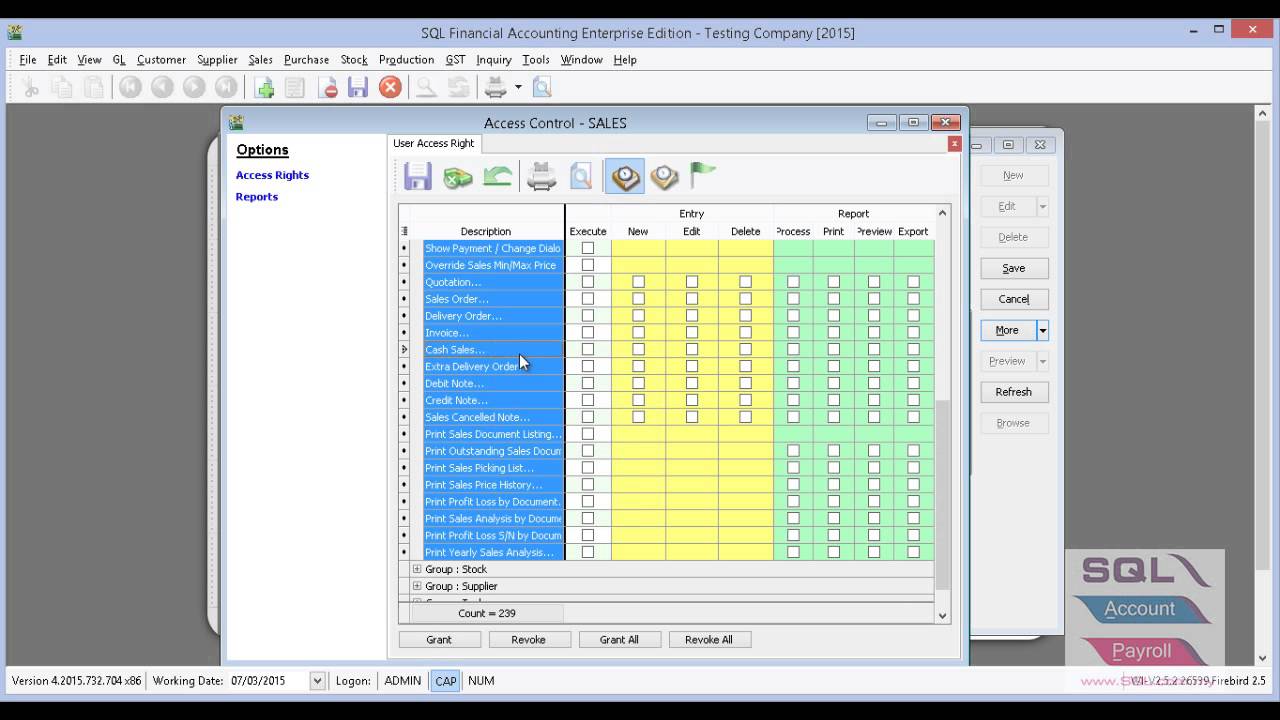
Task: Print access rights using dialog printer icon
Action: pyautogui.click(x=541, y=177)
